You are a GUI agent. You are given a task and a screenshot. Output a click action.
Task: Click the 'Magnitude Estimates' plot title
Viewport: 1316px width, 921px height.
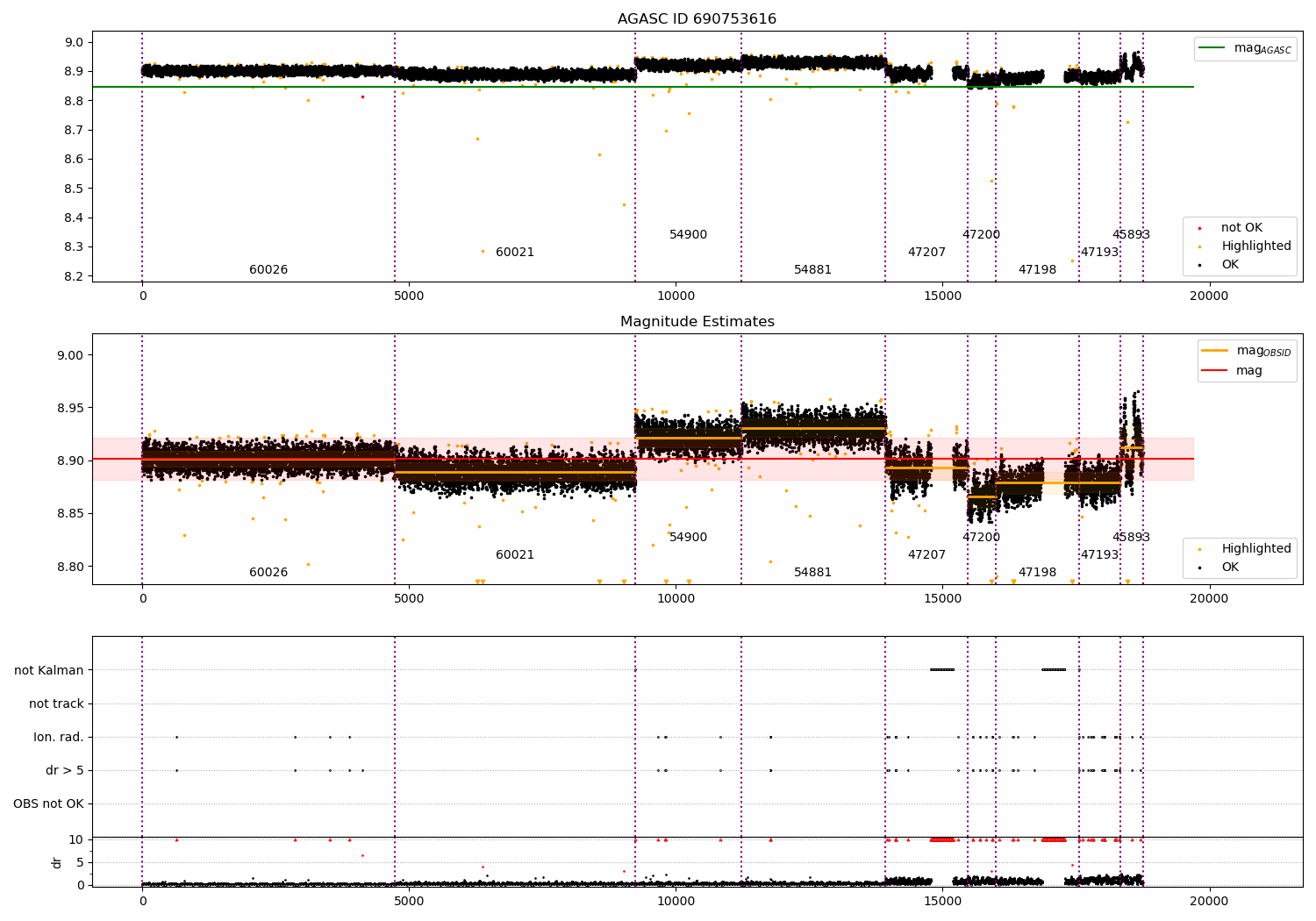(x=697, y=322)
